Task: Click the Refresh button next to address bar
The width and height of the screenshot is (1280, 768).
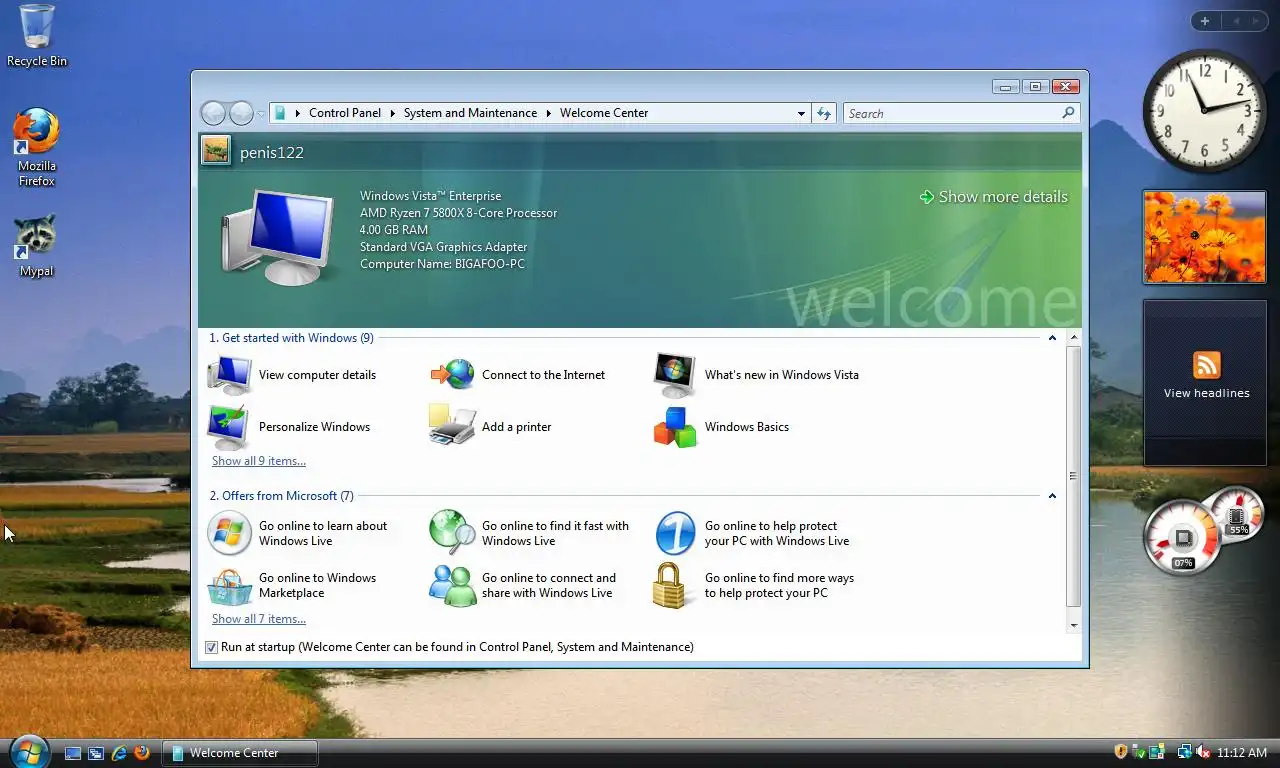Action: [x=824, y=114]
